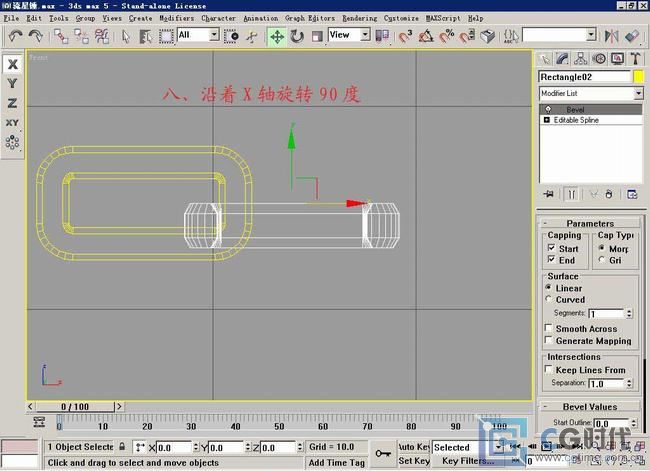Click the Set Key button
650x471 pixels.
pos(413,461)
